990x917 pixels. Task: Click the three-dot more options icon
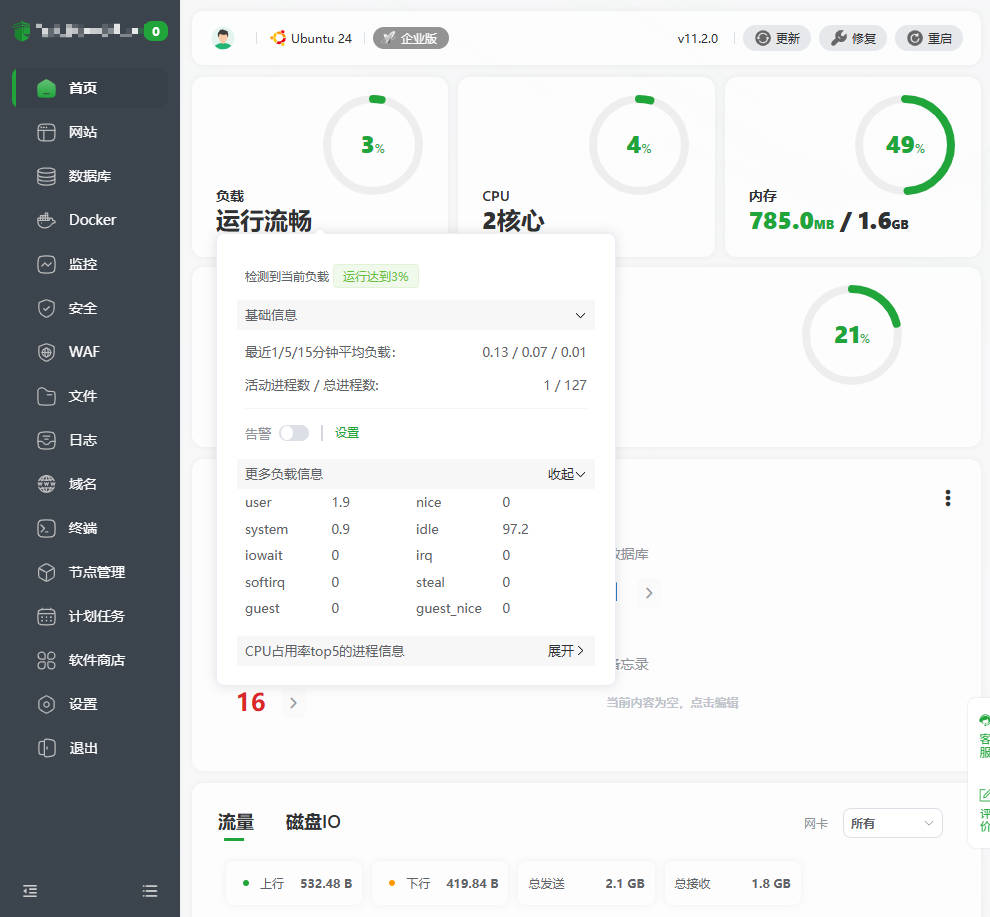coord(947,498)
